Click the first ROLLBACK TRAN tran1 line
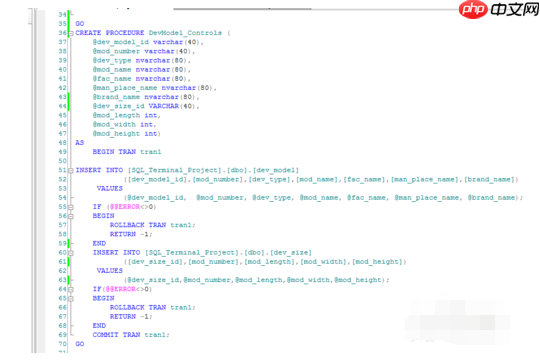Screen dimensions: 540x364 click(153, 225)
